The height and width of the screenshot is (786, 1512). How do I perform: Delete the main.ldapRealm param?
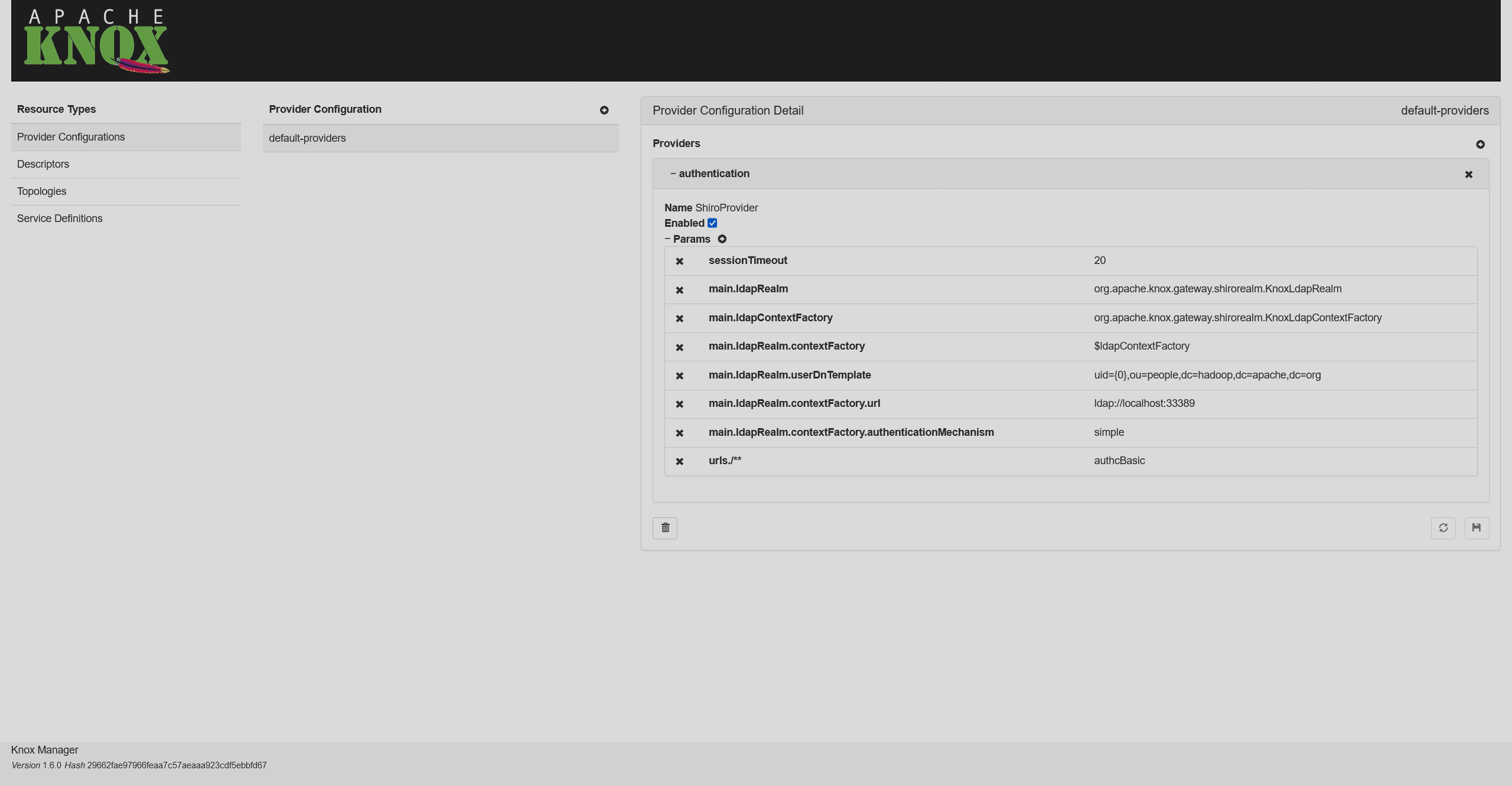679,291
